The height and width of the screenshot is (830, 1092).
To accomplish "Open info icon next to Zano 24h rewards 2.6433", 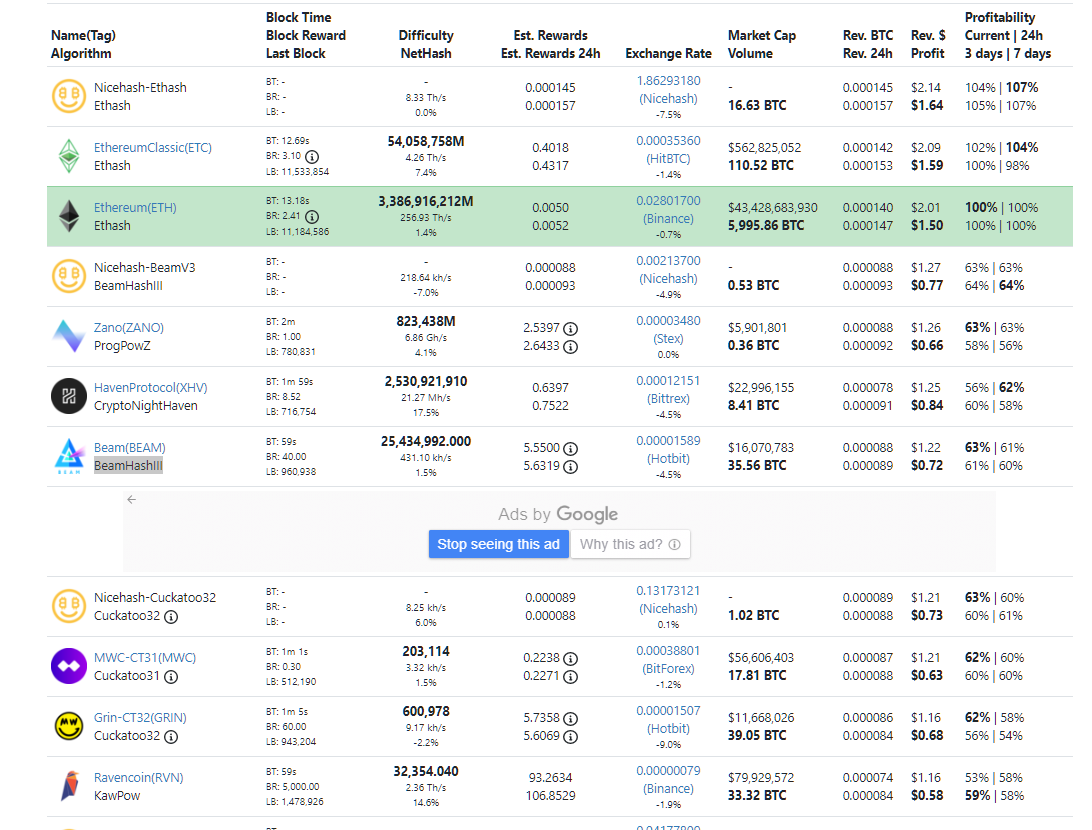I will [570, 347].
